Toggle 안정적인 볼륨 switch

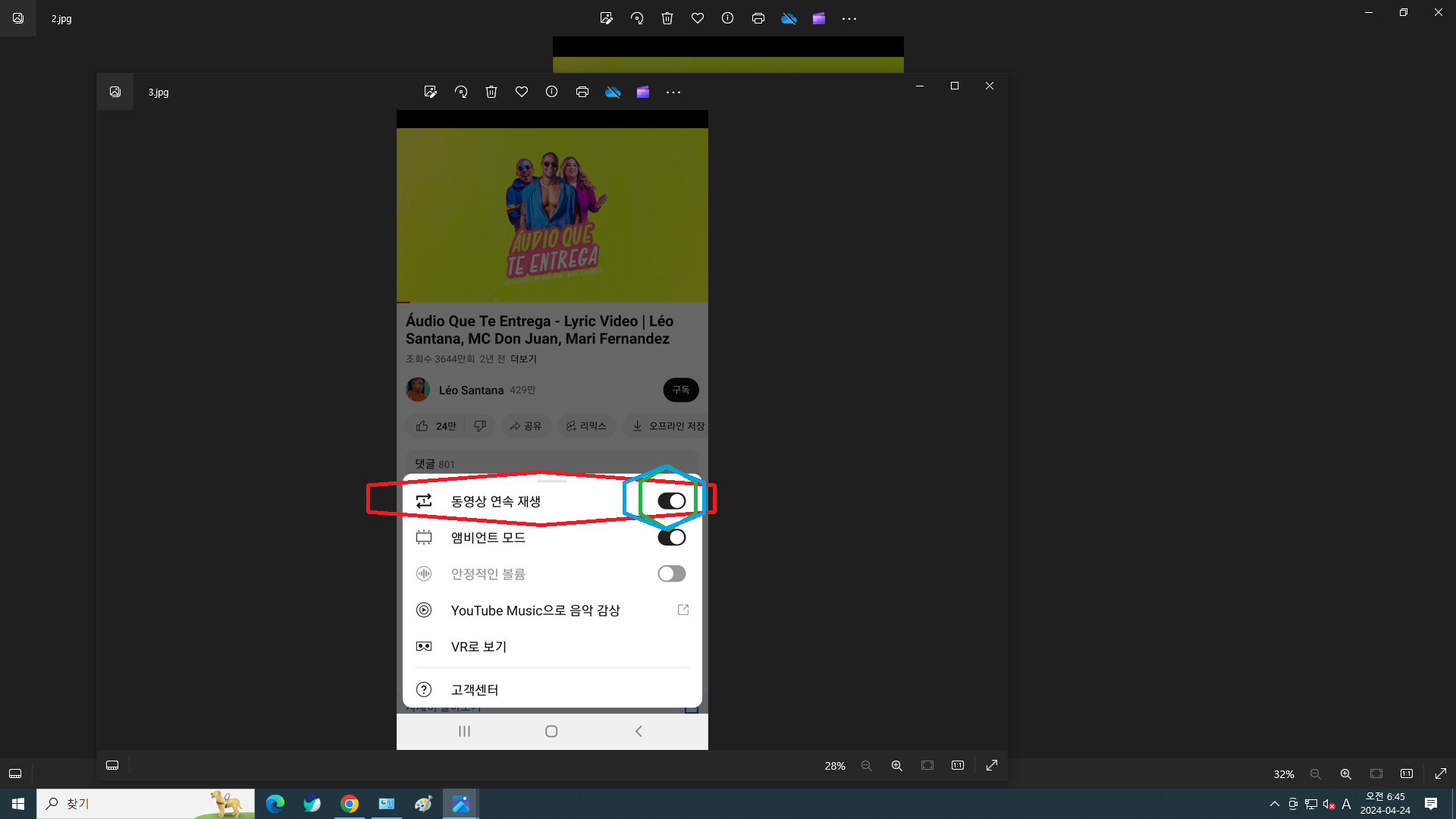672,574
